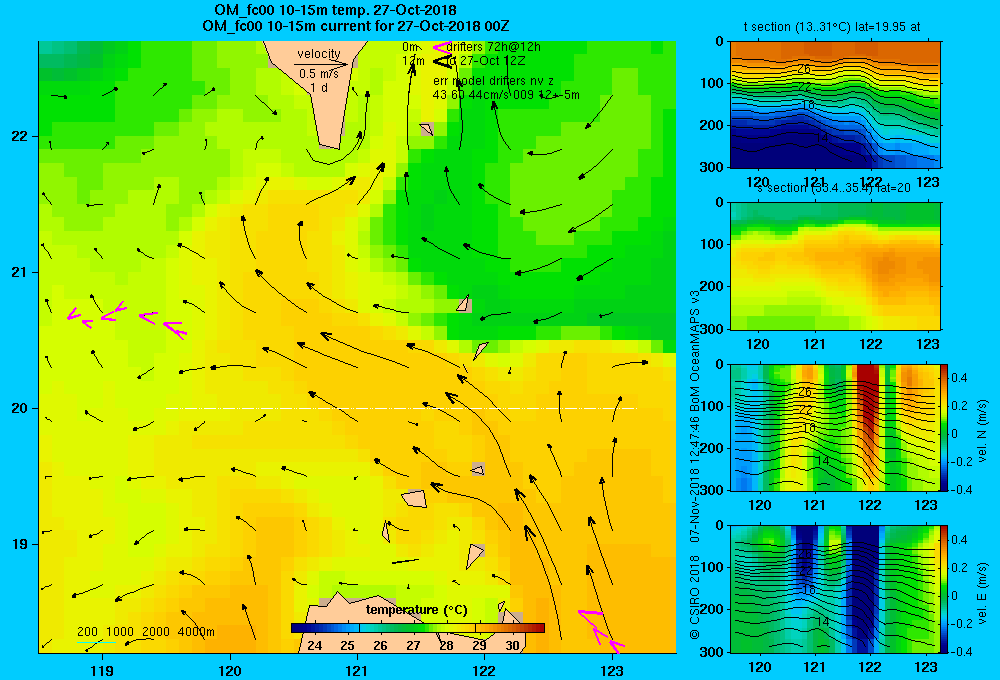Open the t section temperature panel
The image size is (1000, 680).
pyautogui.click(x=835, y=104)
